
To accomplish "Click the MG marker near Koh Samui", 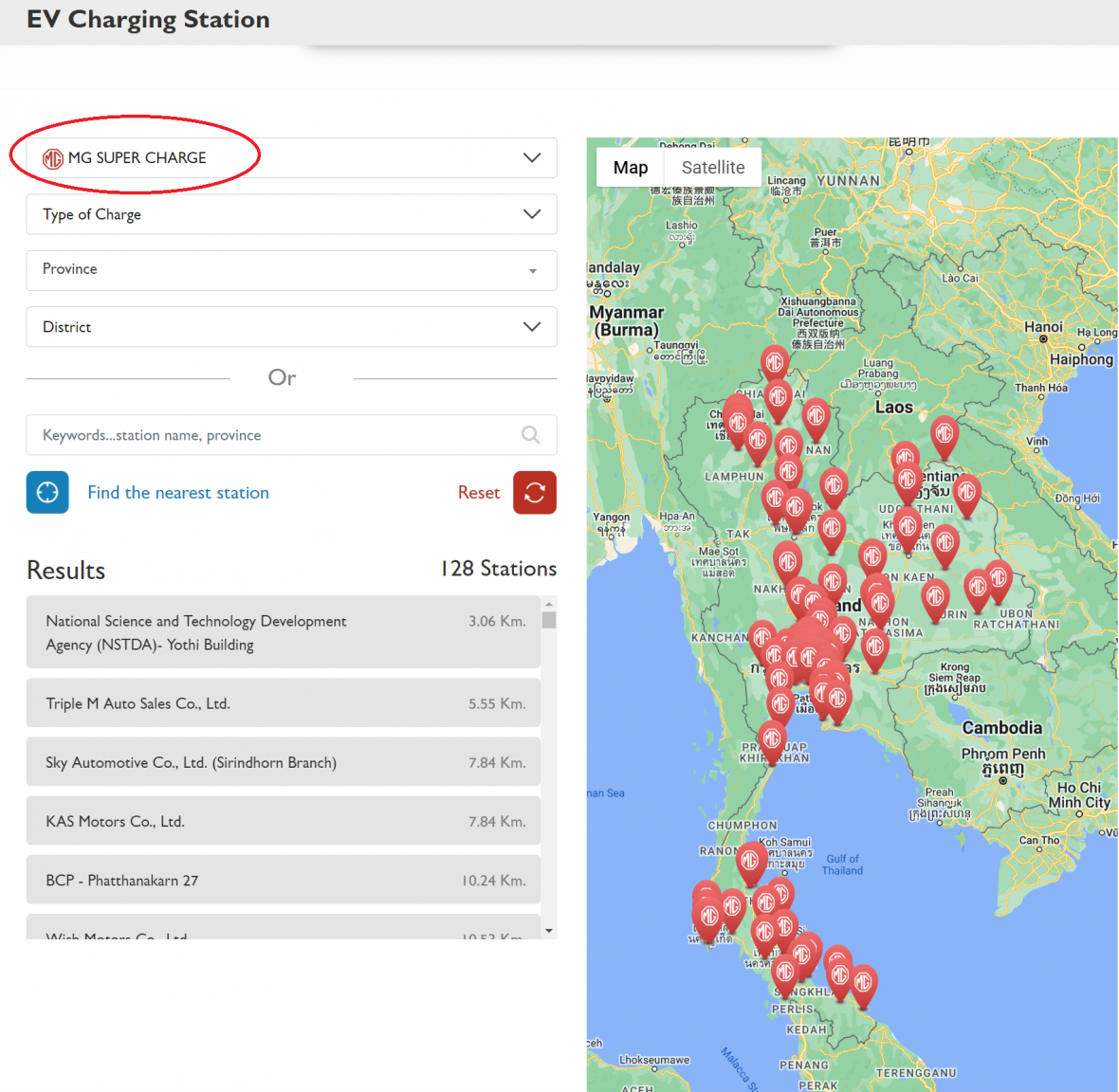I will pyautogui.click(x=749, y=861).
